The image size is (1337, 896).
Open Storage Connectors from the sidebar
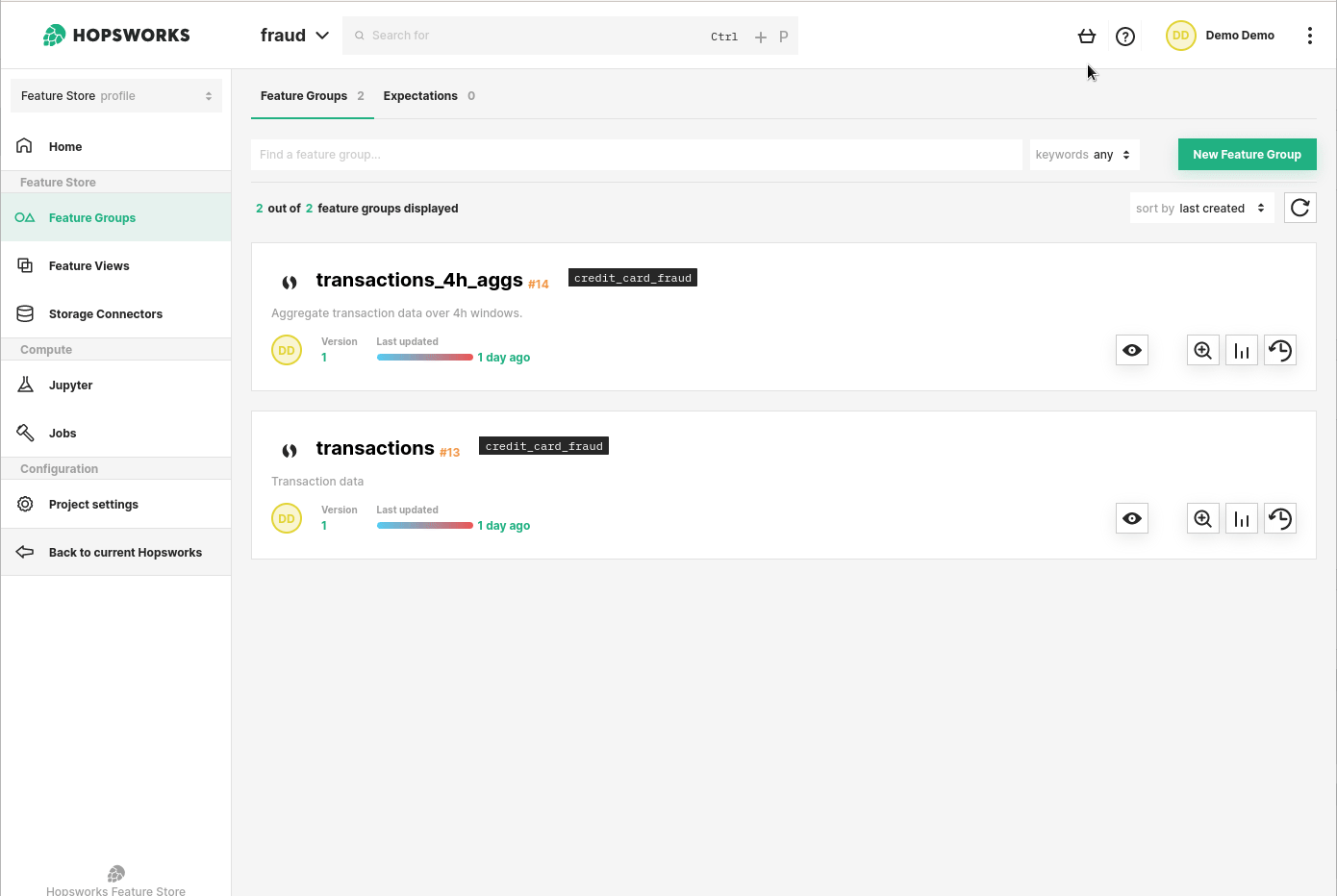click(106, 313)
